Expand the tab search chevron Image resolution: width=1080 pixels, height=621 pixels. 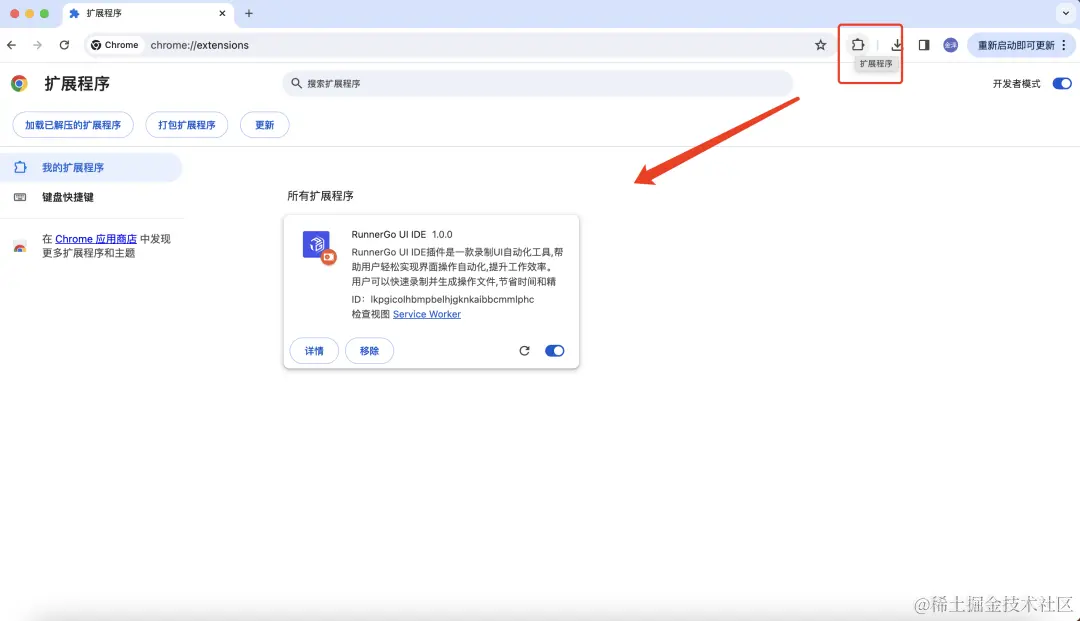click(x=1066, y=13)
